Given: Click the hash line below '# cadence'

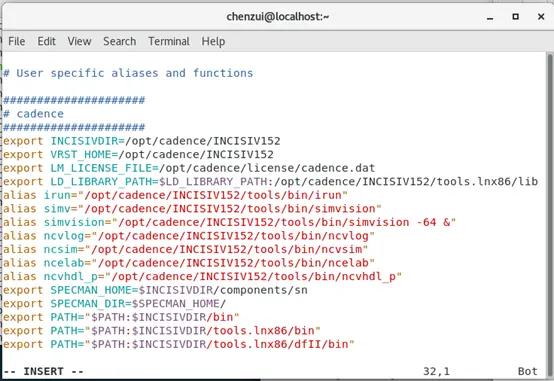Looking at the screenshot, I should (74, 127).
